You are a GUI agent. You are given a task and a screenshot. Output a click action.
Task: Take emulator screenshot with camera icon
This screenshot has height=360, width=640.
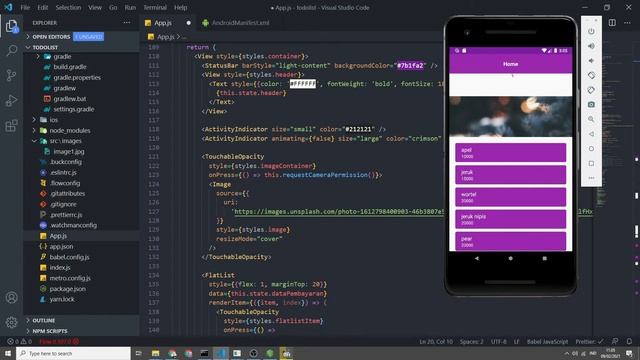pos(591,105)
